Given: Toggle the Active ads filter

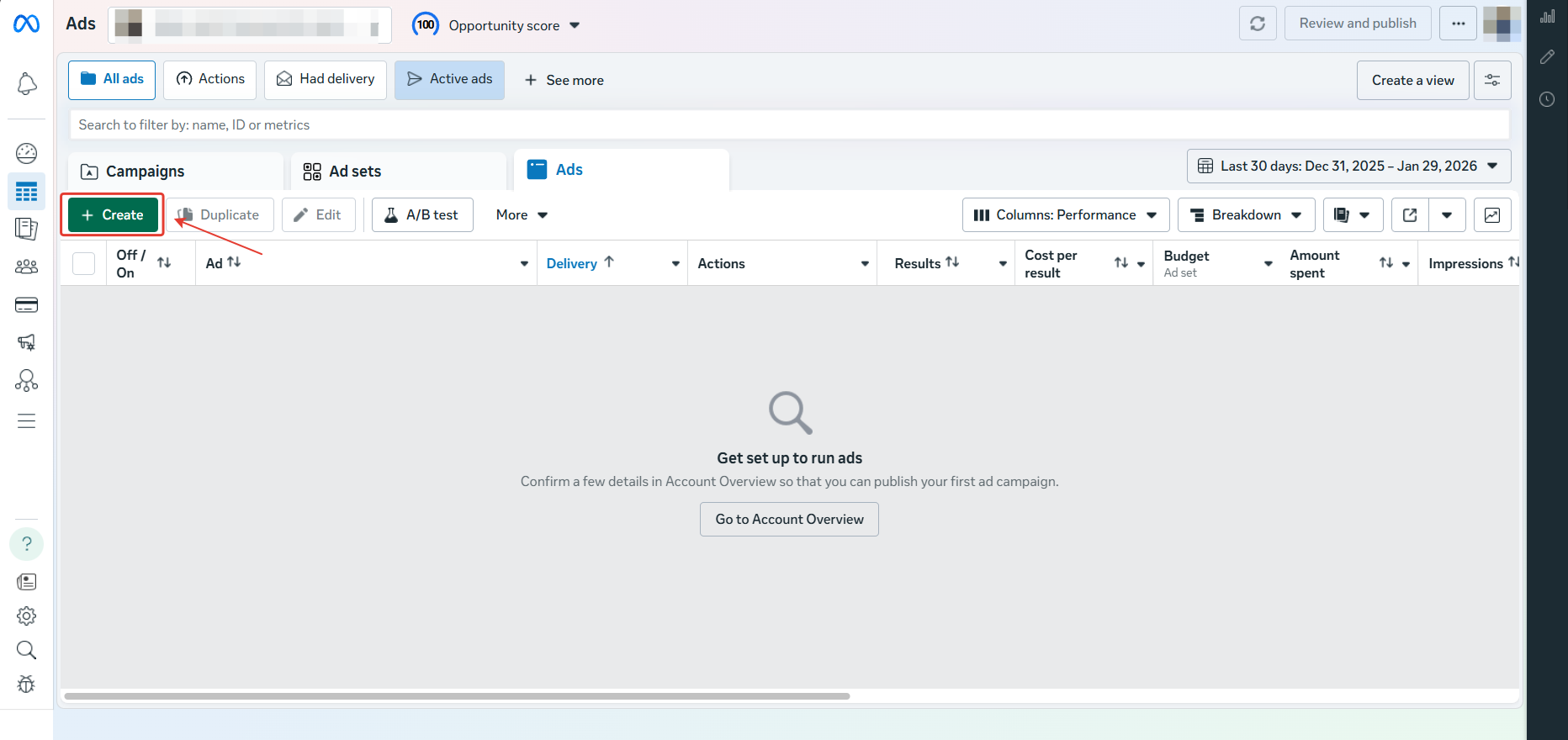Looking at the screenshot, I should [449, 80].
